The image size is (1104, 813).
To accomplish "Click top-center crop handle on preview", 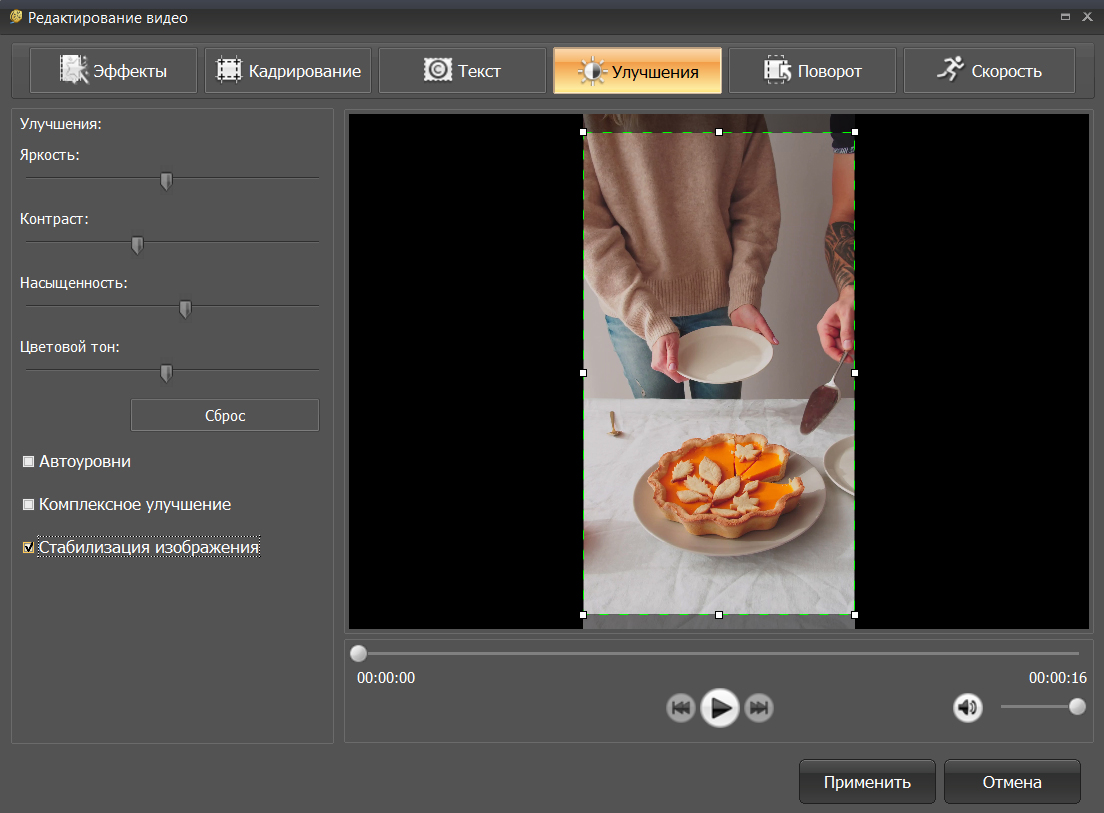I will [x=719, y=132].
